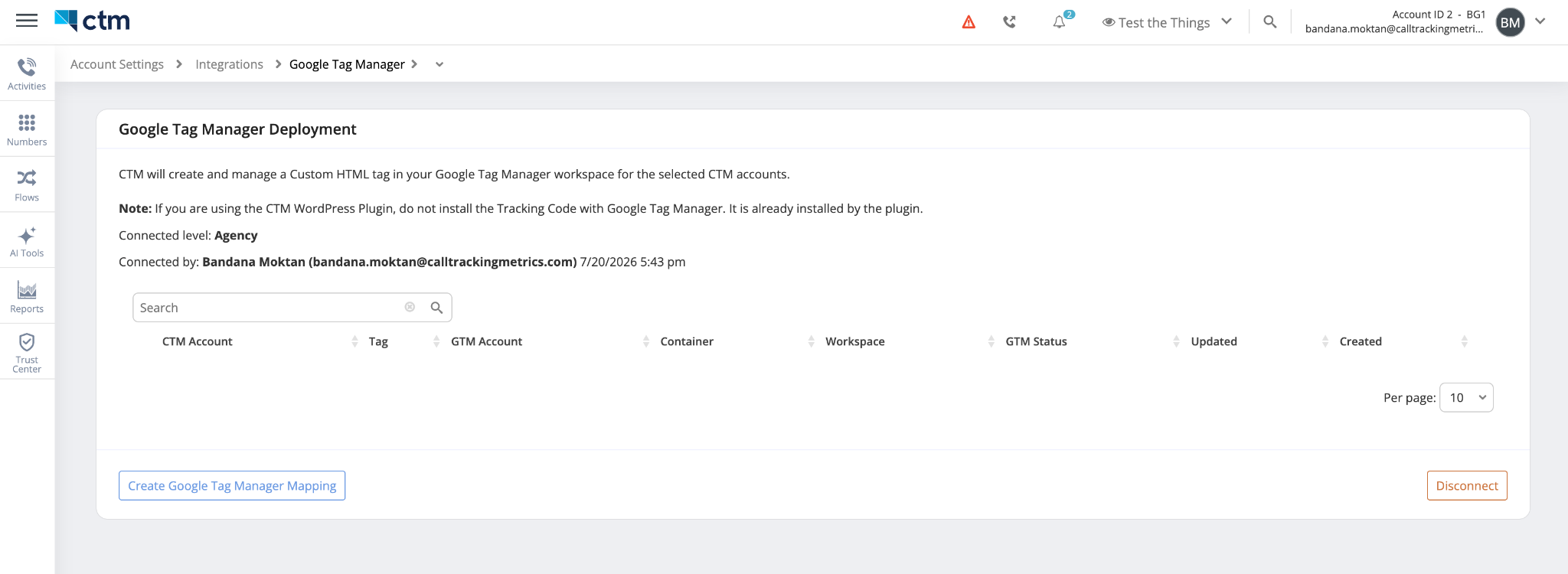Sort the table by Container column
Viewport: 1568px width, 574px height.
pos(687,341)
